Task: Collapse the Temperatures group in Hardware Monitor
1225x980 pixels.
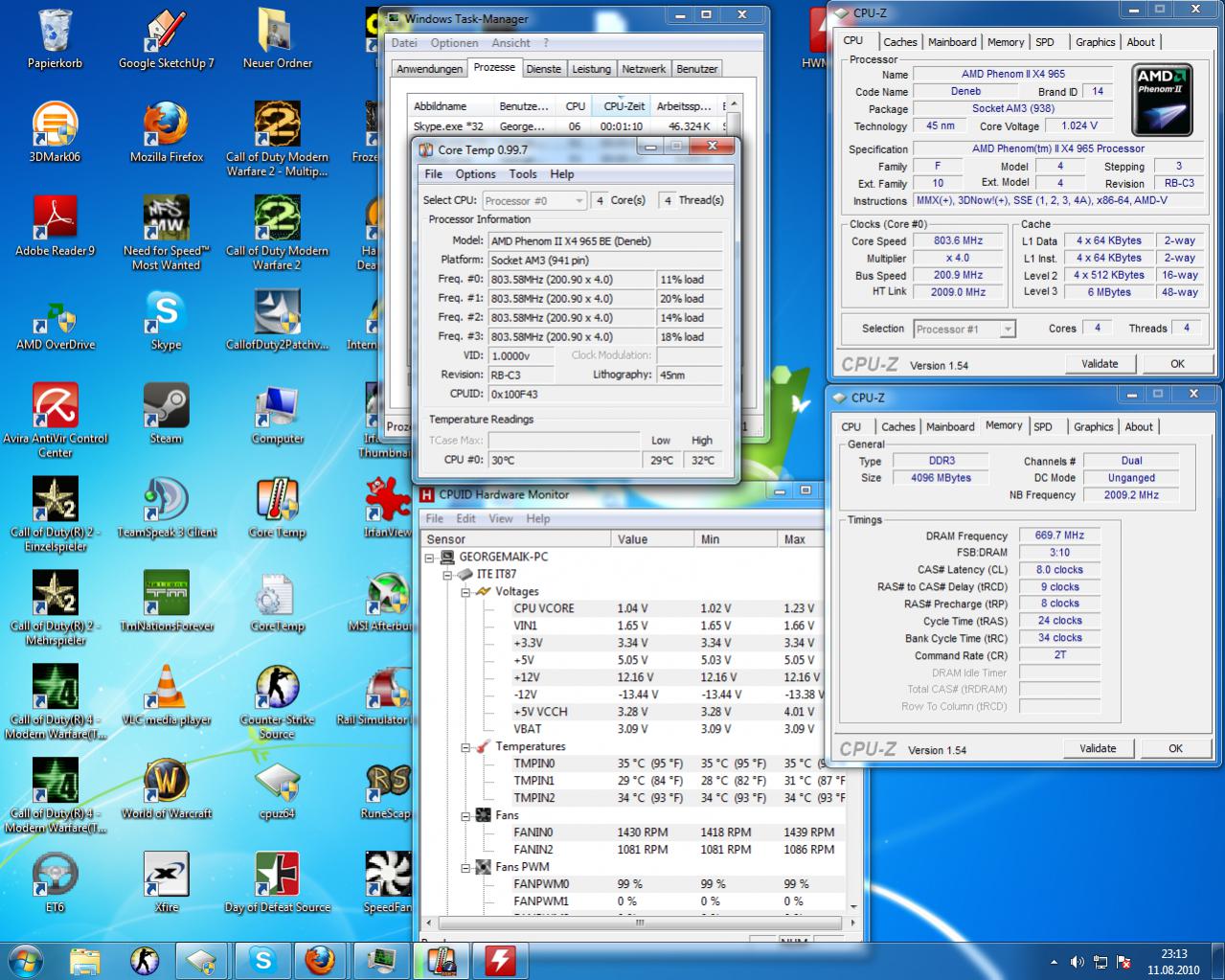Action: (x=465, y=746)
